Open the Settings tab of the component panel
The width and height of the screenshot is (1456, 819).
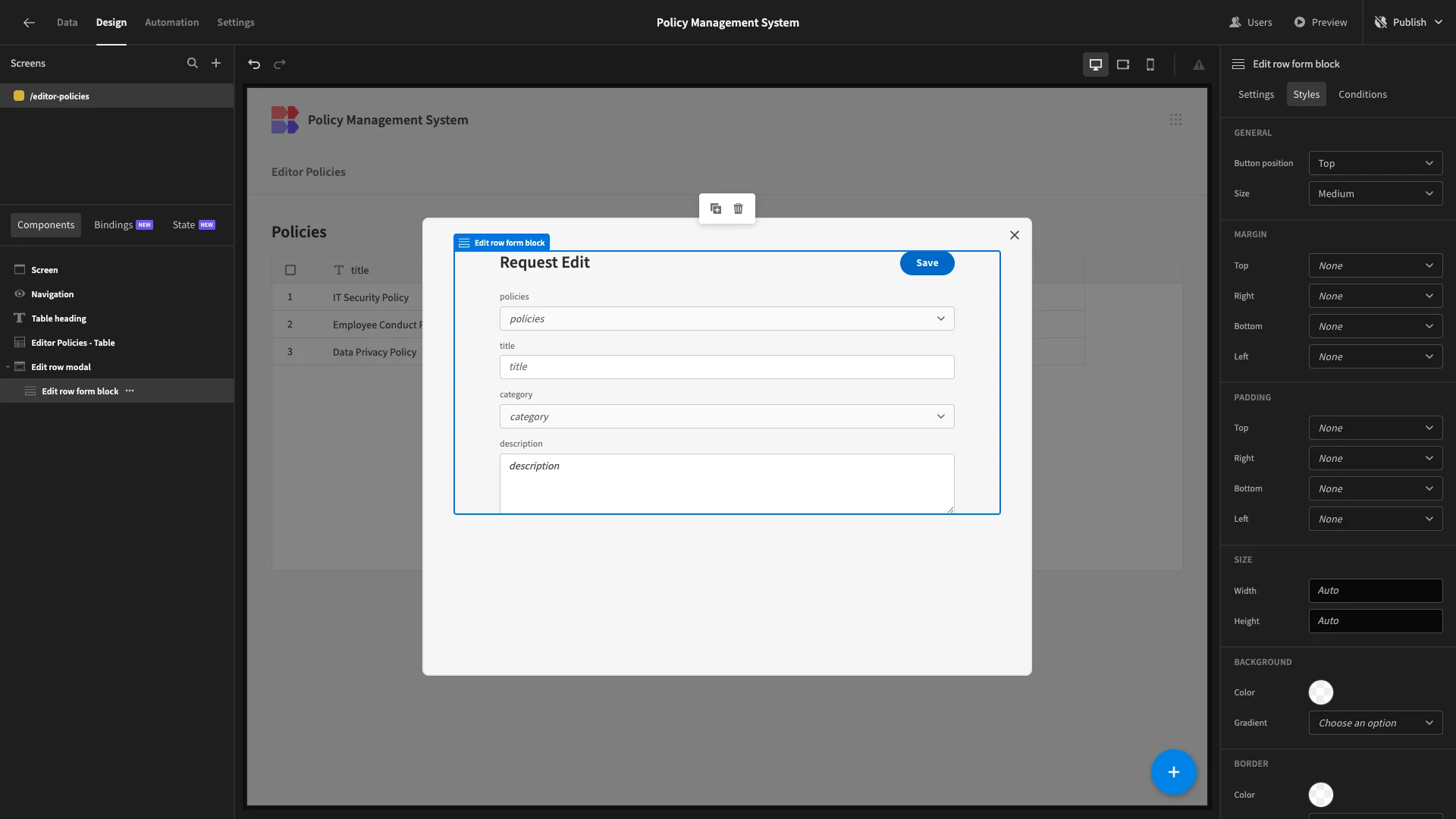point(1256,95)
